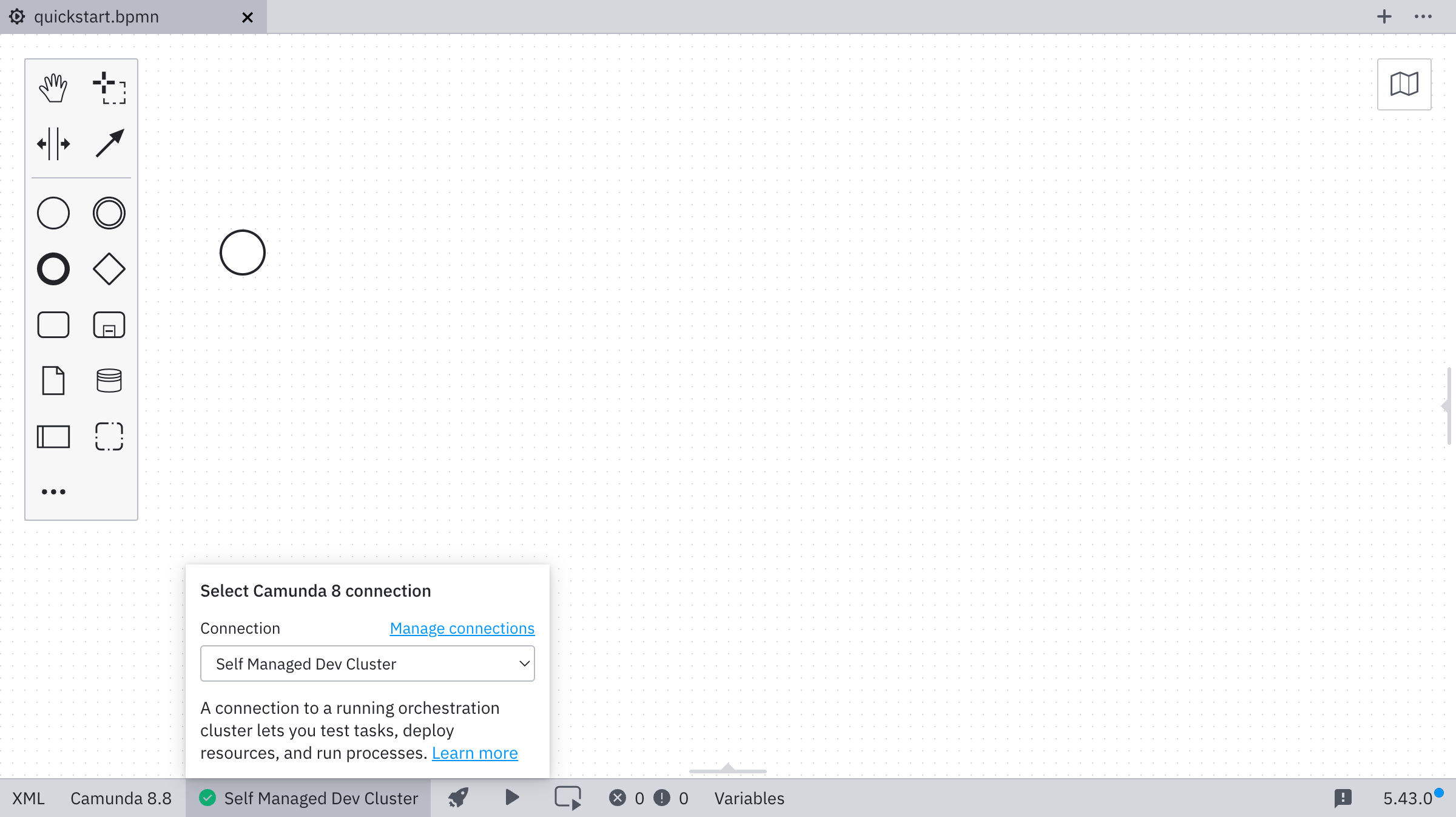Click Manage connections link
The width and height of the screenshot is (1456, 817).
point(462,628)
